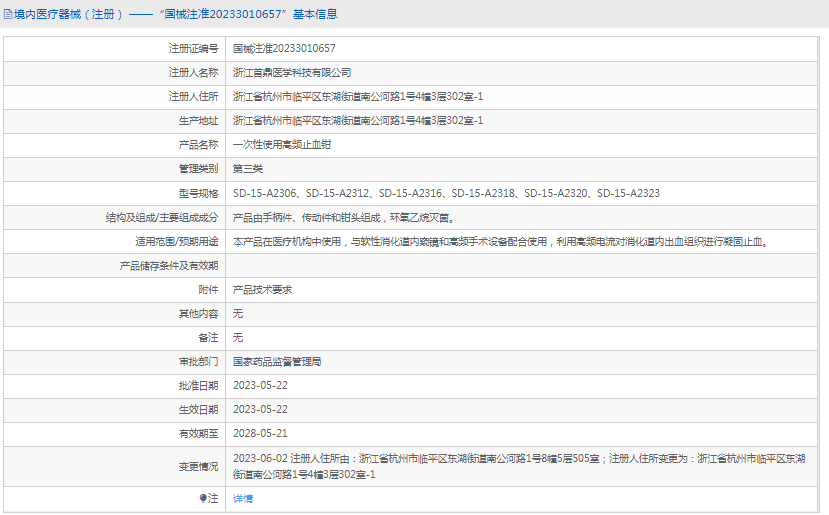Click the 批准日期 label
This screenshot has width=829, height=515.
[198, 386]
